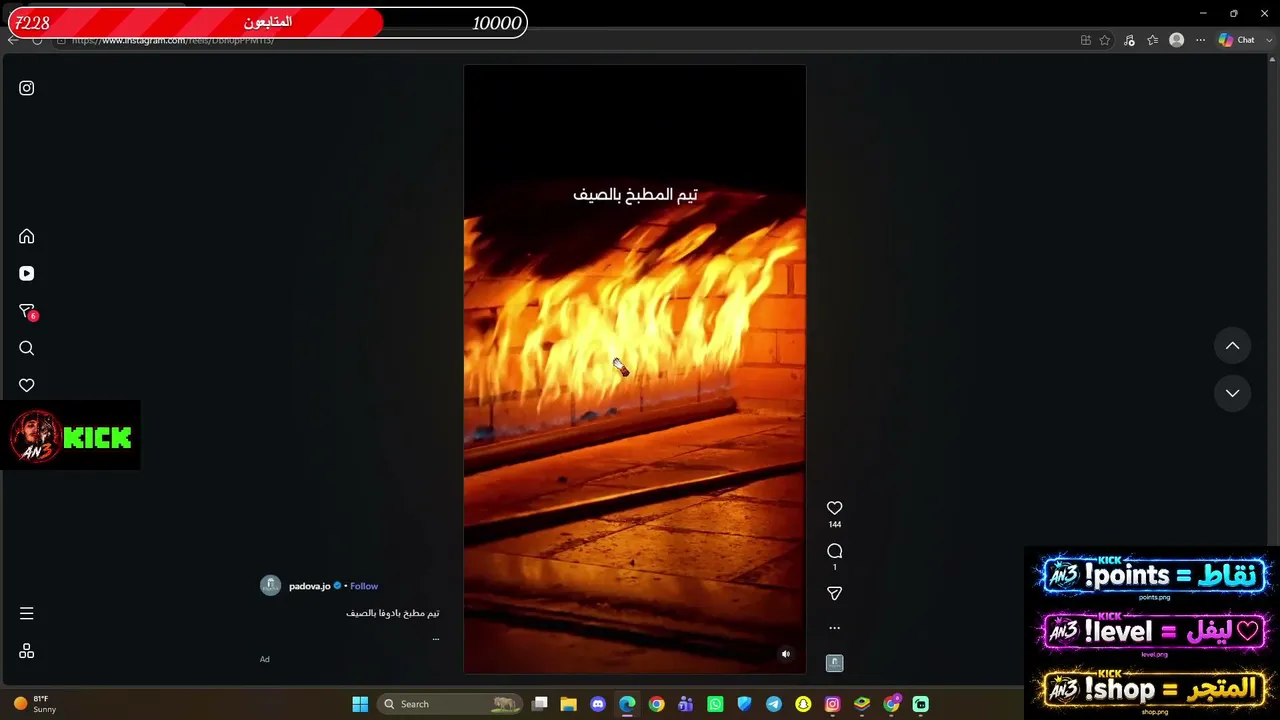The height and width of the screenshot is (720, 1280).
Task: Open the Reels section in the sidebar
Action: (27, 273)
